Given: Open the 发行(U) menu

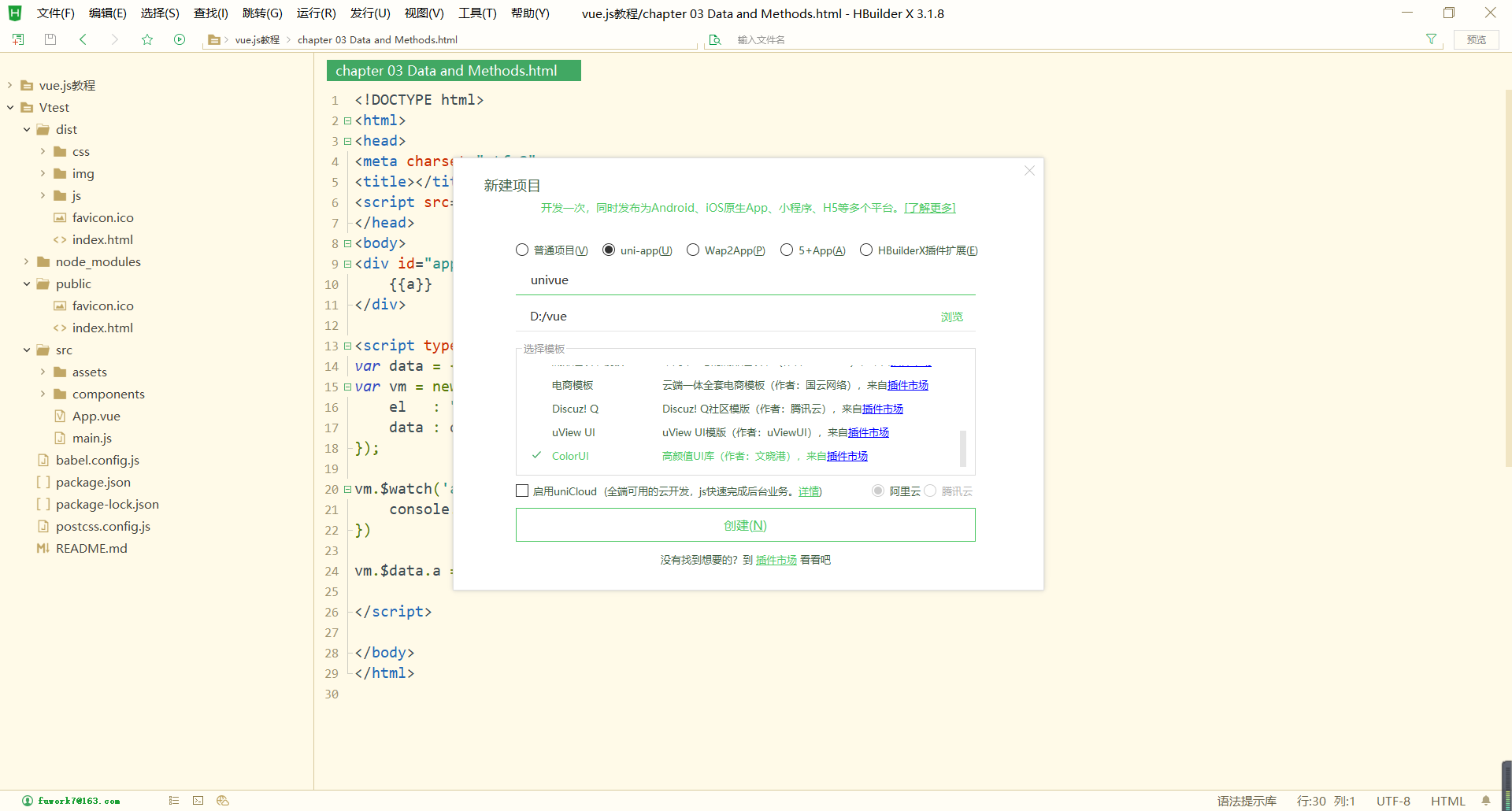Looking at the screenshot, I should click(370, 13).
